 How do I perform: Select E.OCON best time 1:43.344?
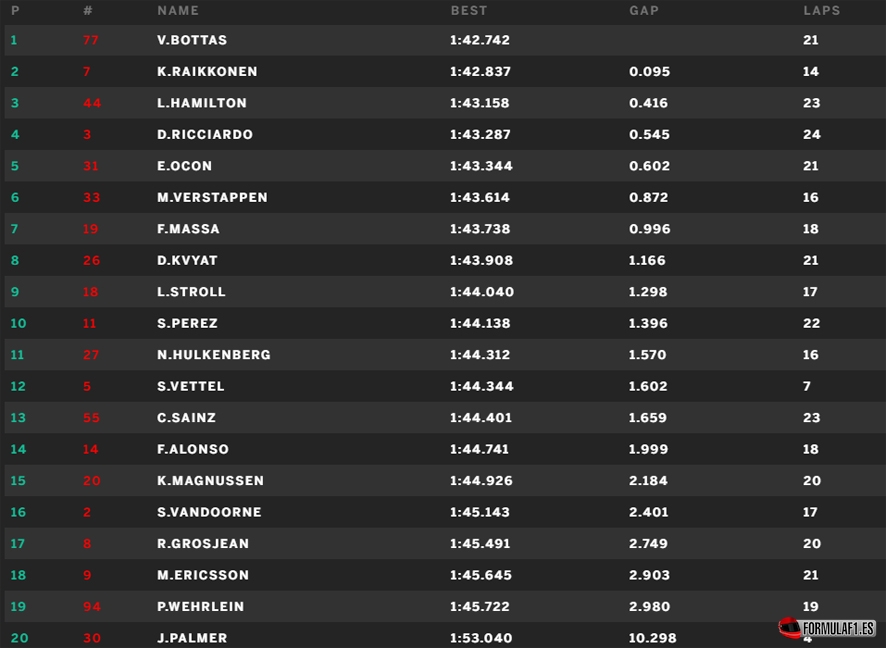[x=481, y=166]
